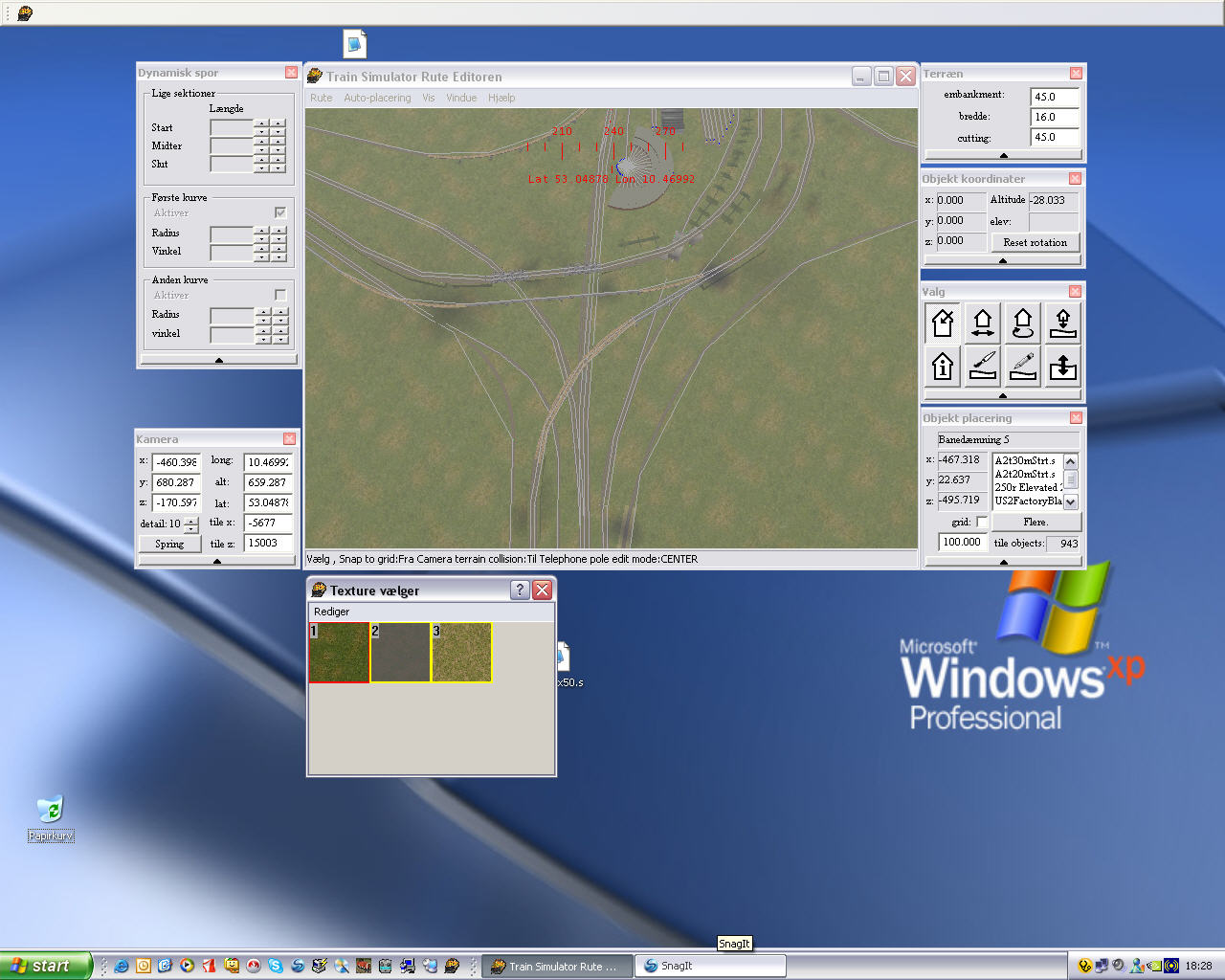Collapse the Terræn panel using its arrow bar
1225x980 pixels.
pos(1003,155)
